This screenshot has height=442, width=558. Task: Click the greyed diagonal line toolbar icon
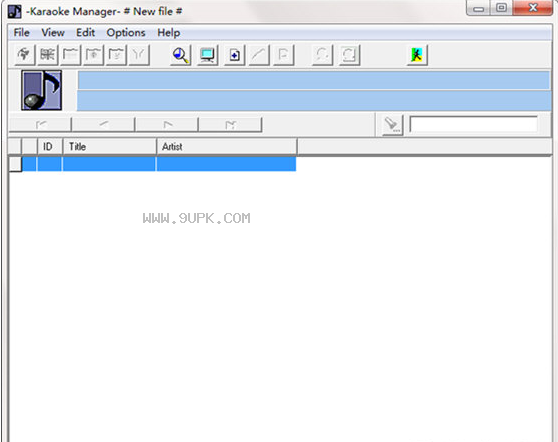[259, 55]
